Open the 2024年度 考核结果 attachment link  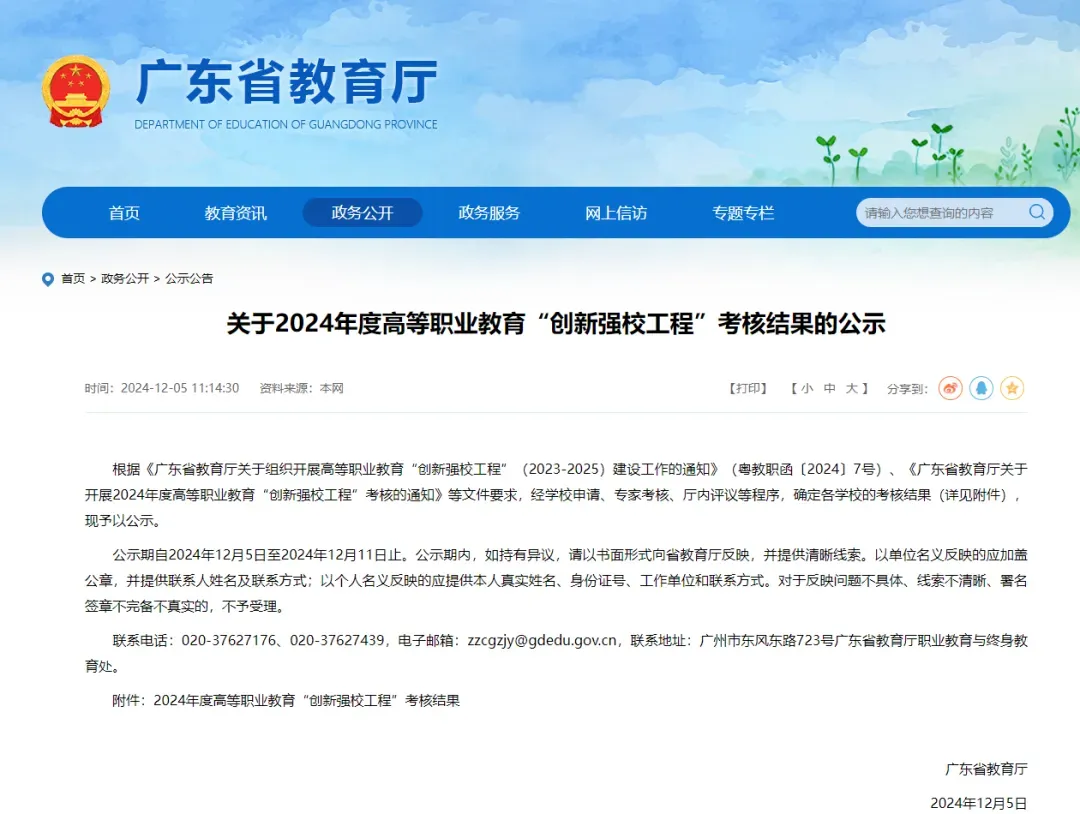click(306, 701)
